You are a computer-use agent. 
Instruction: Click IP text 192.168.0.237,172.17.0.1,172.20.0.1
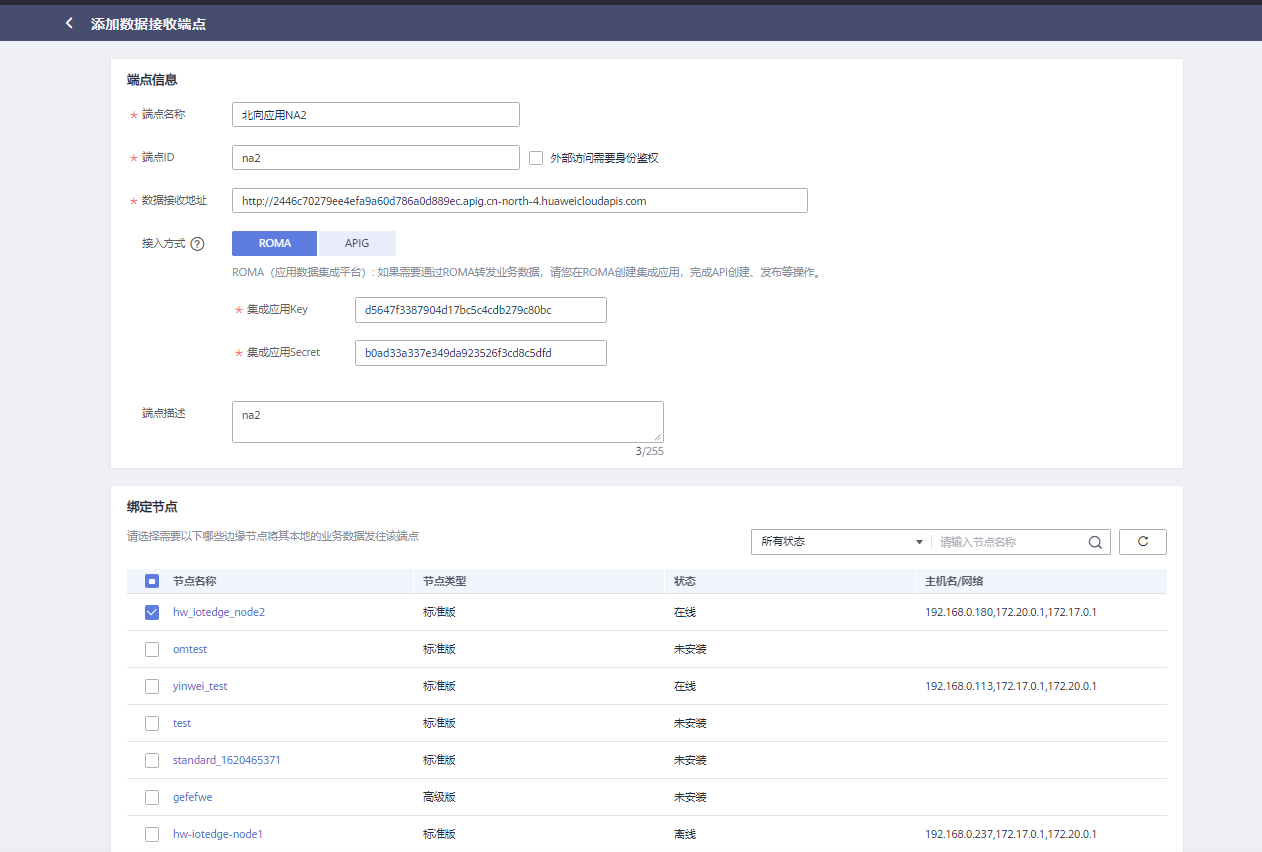pos(1011,834)
